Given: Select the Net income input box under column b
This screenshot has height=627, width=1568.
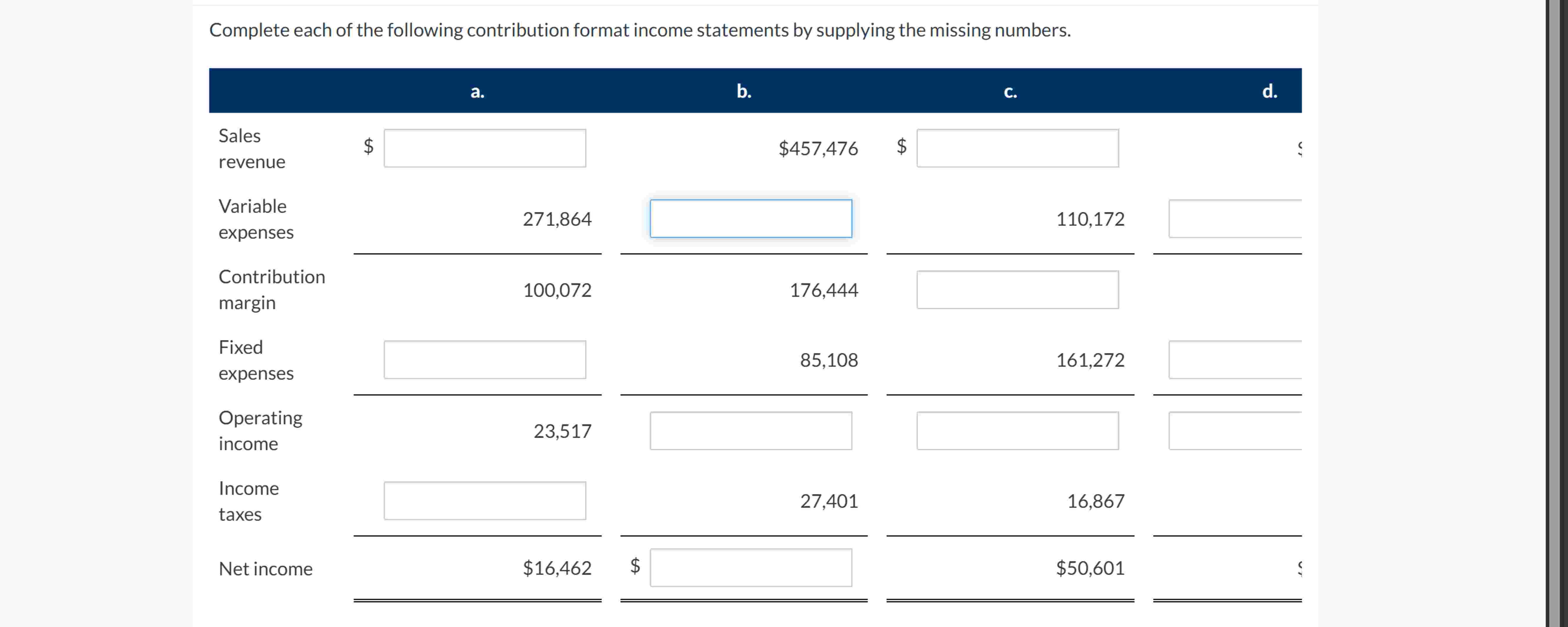Looking at the screenshot, I should pyautogui.click(x=751, y=567).
